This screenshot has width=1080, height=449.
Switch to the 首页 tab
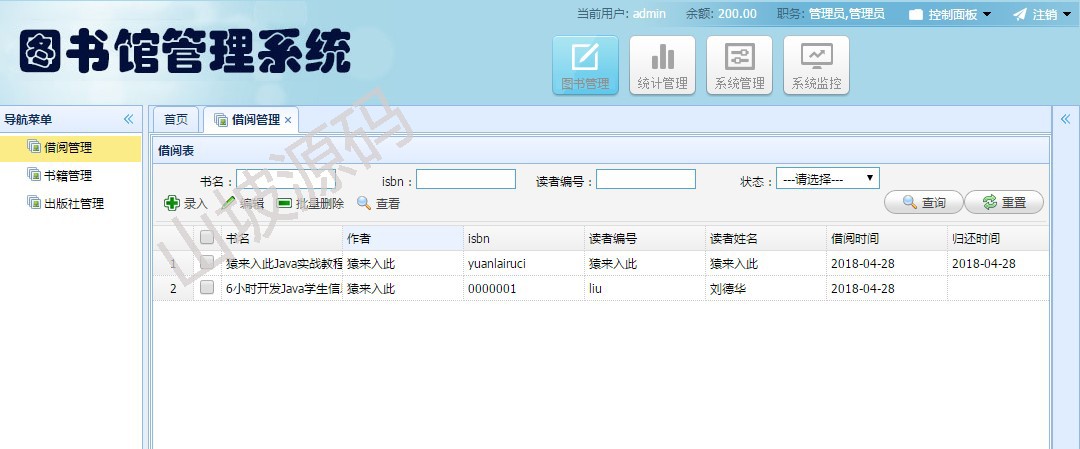(176, 119)
